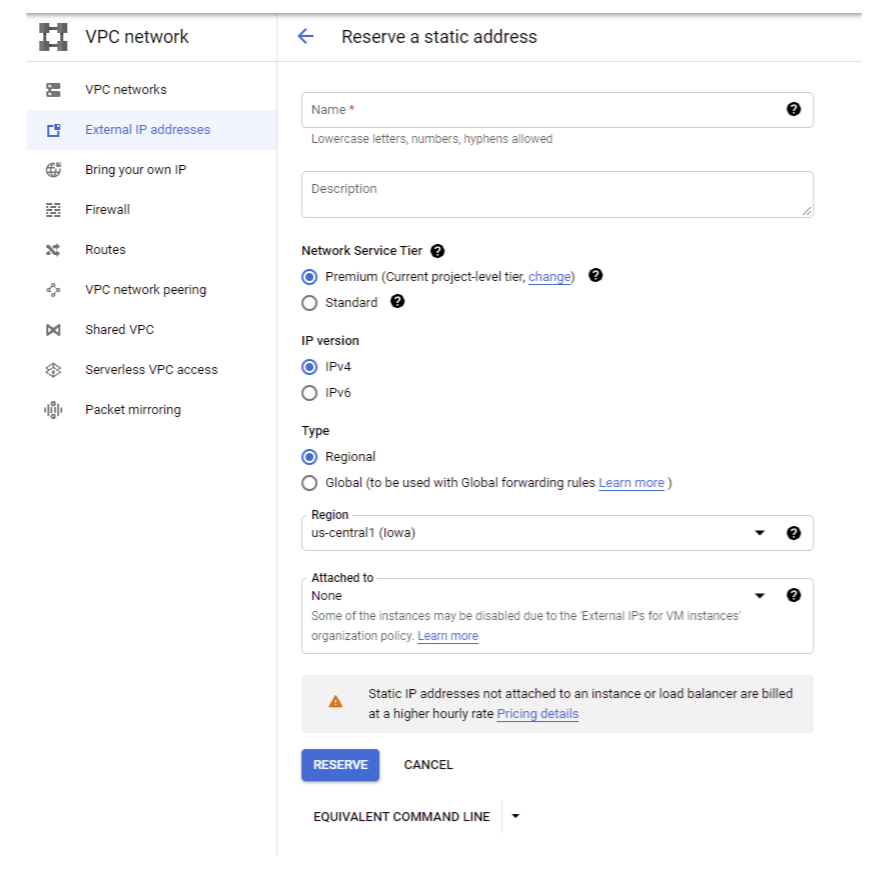Click the Name field help icon
This screenshot has width=878, height=892.
pyautogui.click(x=793, y=110)
